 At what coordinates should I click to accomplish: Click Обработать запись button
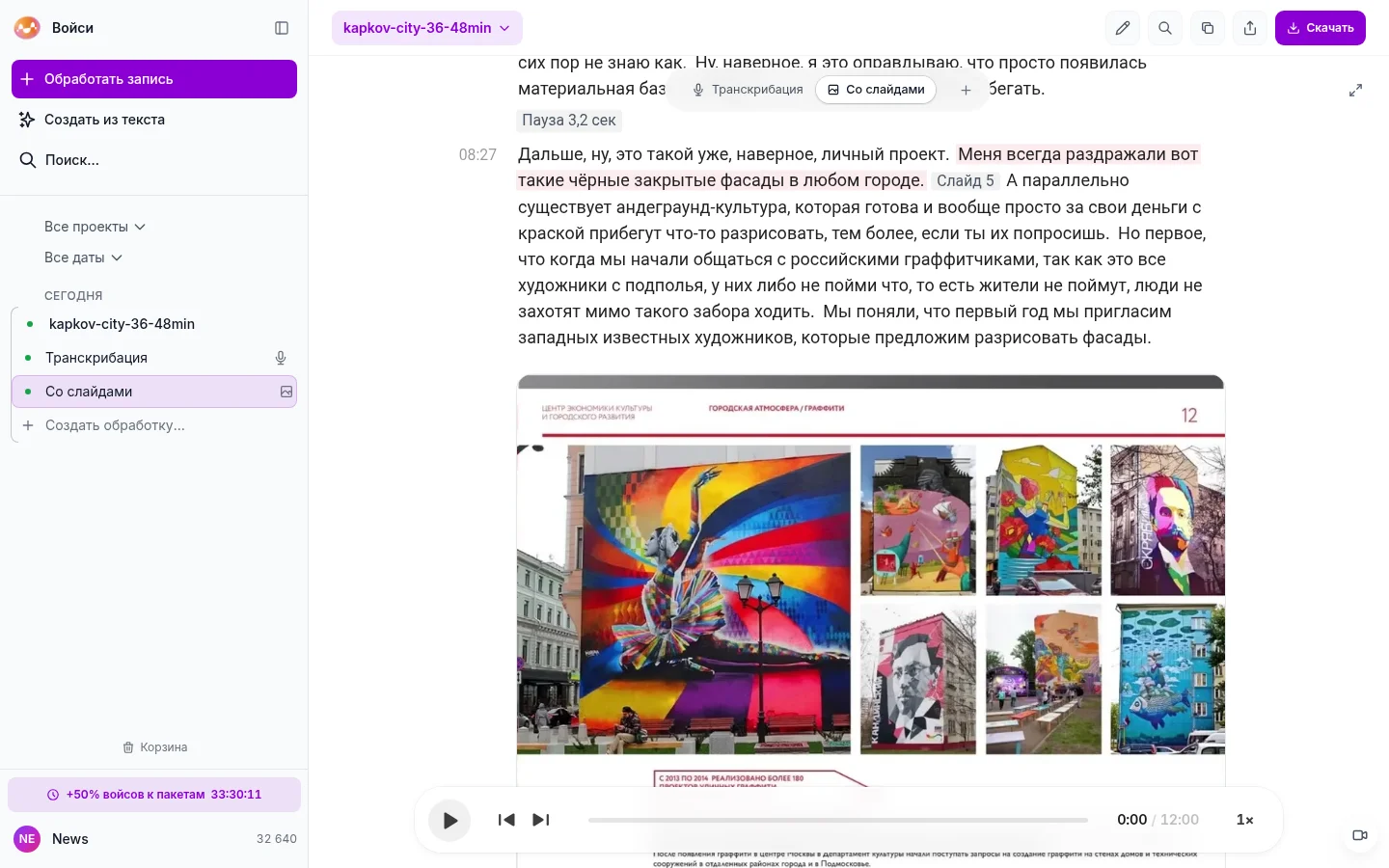[154, 79]
